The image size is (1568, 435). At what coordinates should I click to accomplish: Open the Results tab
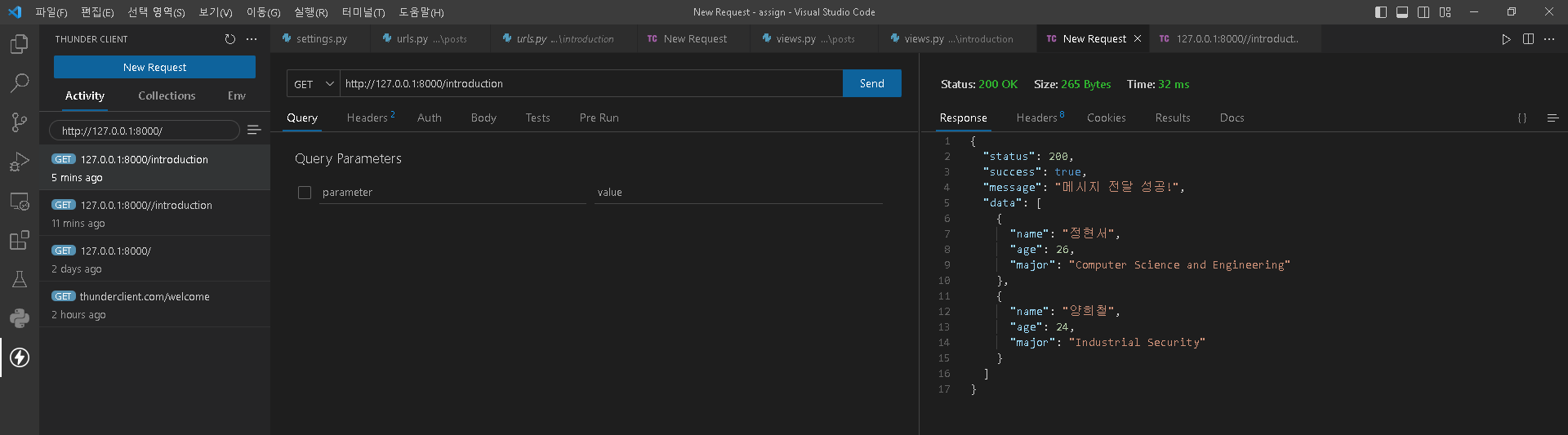click(x=1173, y=118)
